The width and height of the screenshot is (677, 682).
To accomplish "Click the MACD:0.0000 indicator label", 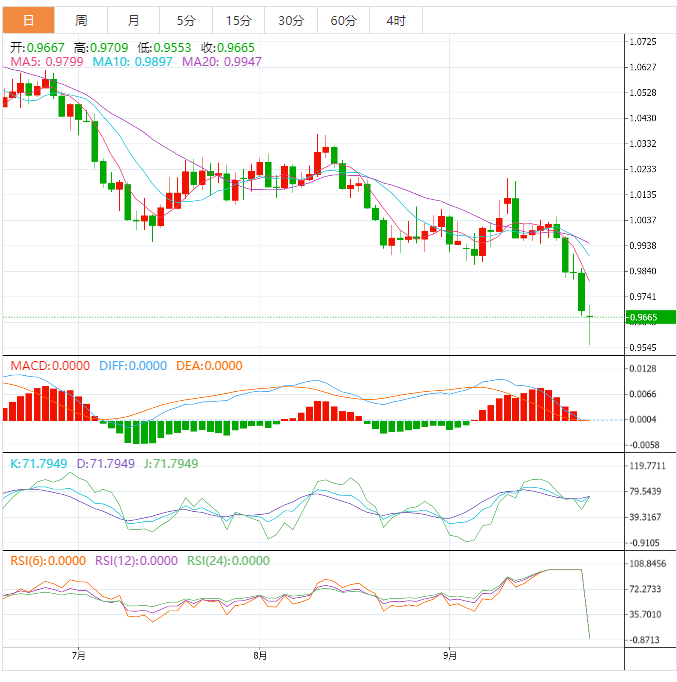I will [x=50, y=366].
